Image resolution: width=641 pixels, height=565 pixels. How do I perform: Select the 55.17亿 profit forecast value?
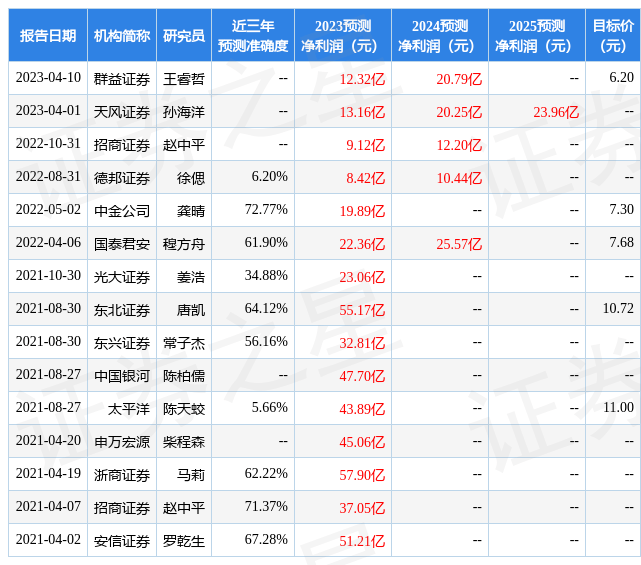(x=362, y=309)
